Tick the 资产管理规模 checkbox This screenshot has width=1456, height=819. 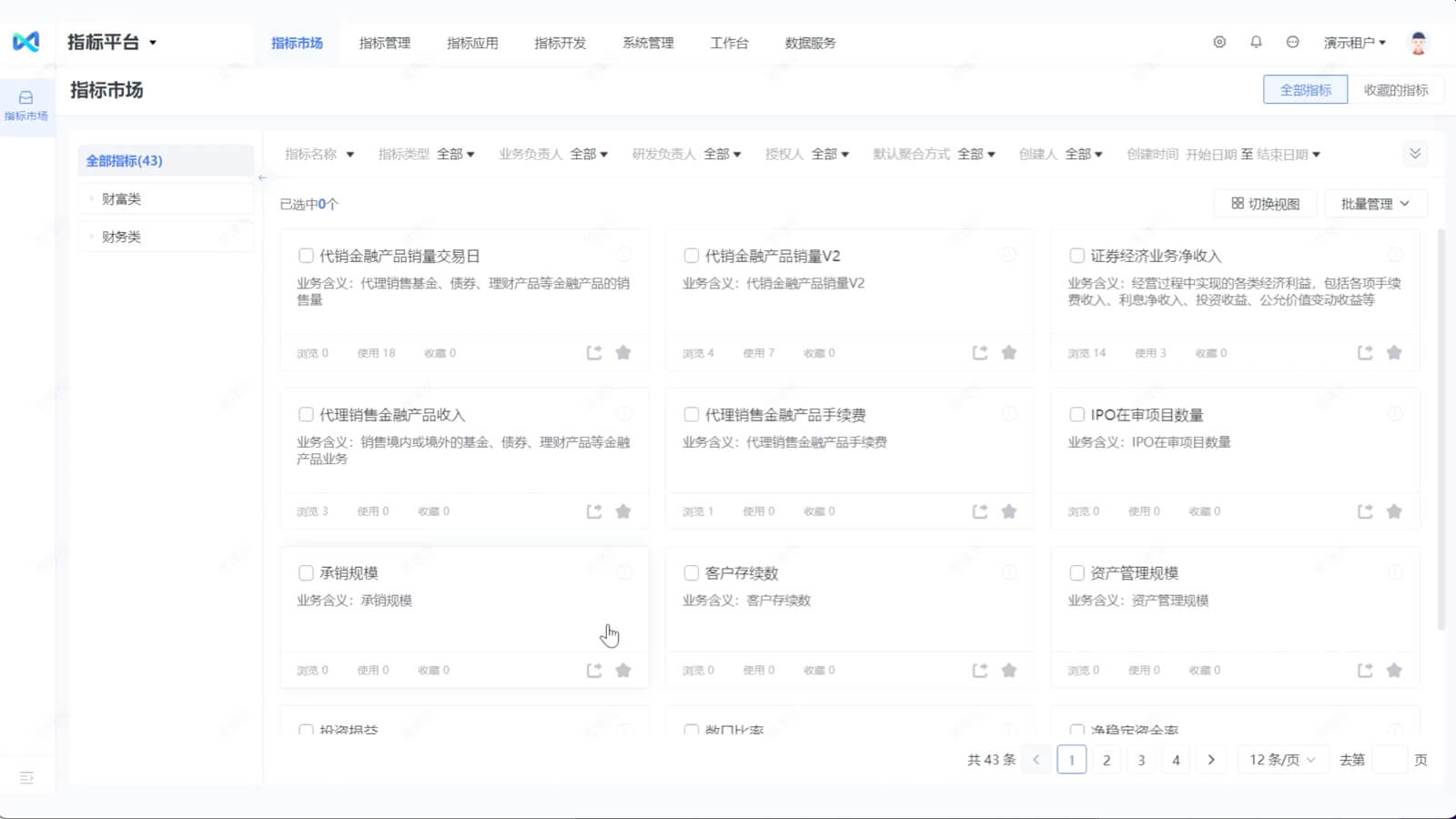1077,572
